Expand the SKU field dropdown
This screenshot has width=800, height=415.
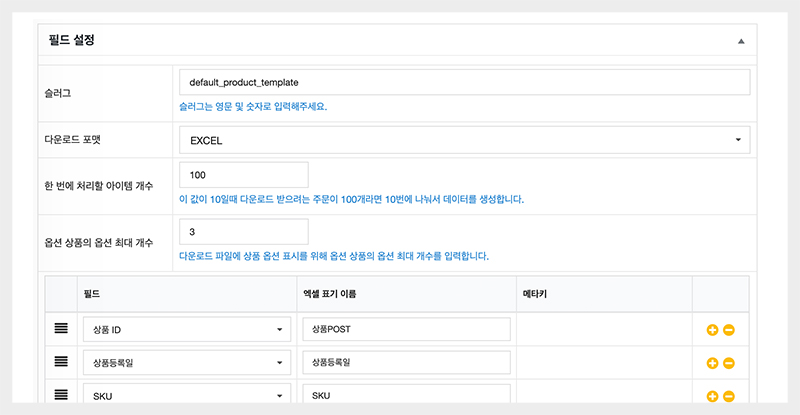(187, 396)
